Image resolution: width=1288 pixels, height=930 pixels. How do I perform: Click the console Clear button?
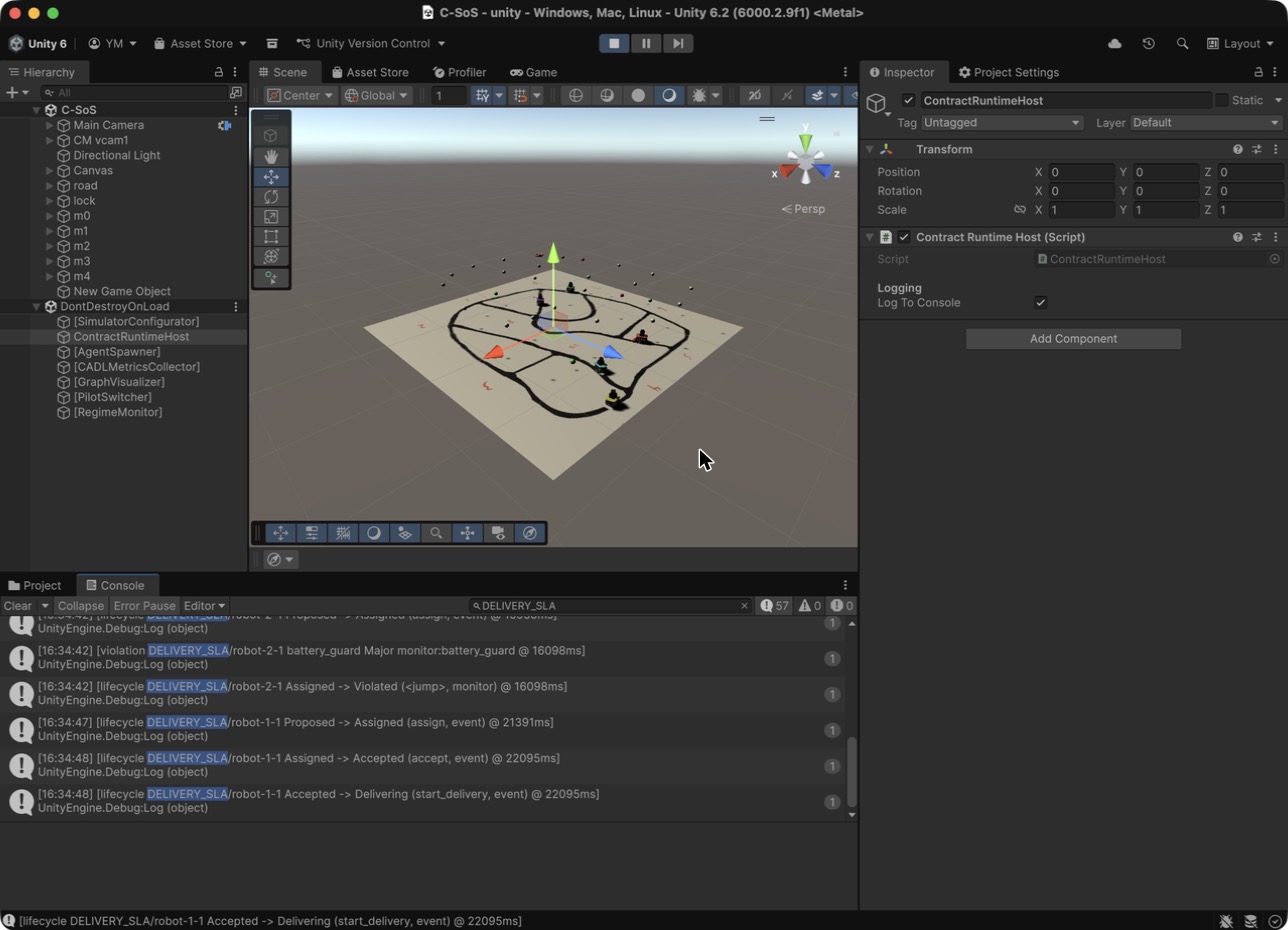pos(18,606)
